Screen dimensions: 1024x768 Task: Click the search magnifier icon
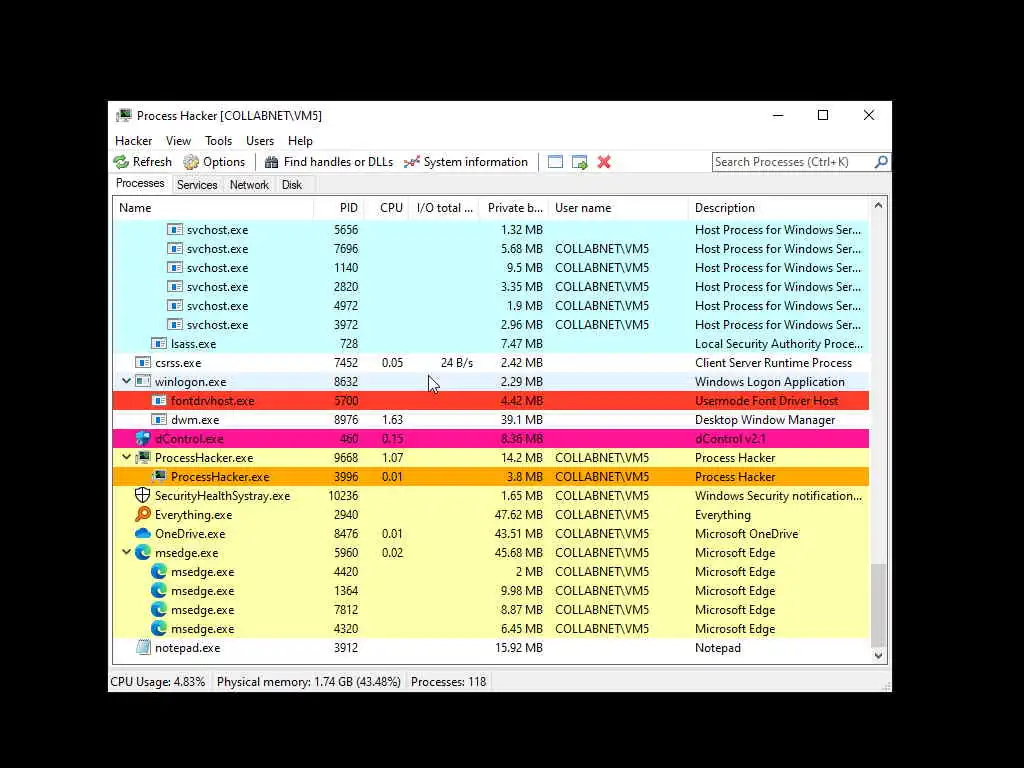(881, 161)
